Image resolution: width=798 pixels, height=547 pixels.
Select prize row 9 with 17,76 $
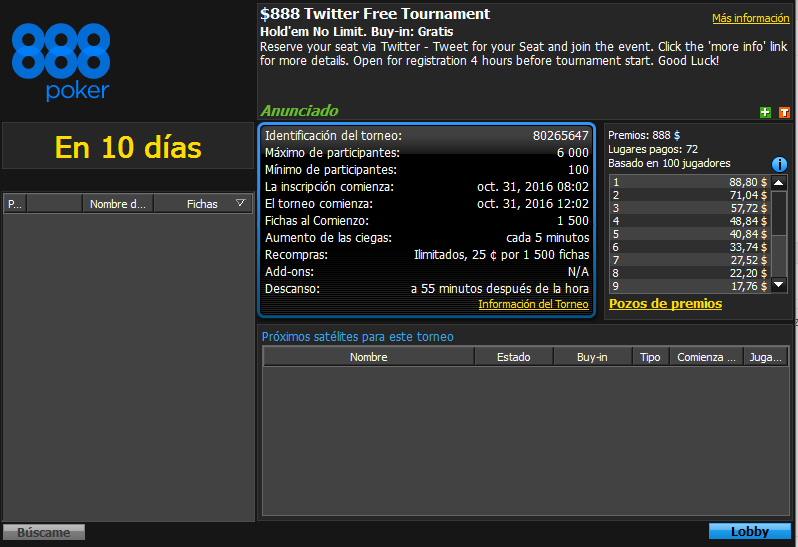[x=690, y=286]
